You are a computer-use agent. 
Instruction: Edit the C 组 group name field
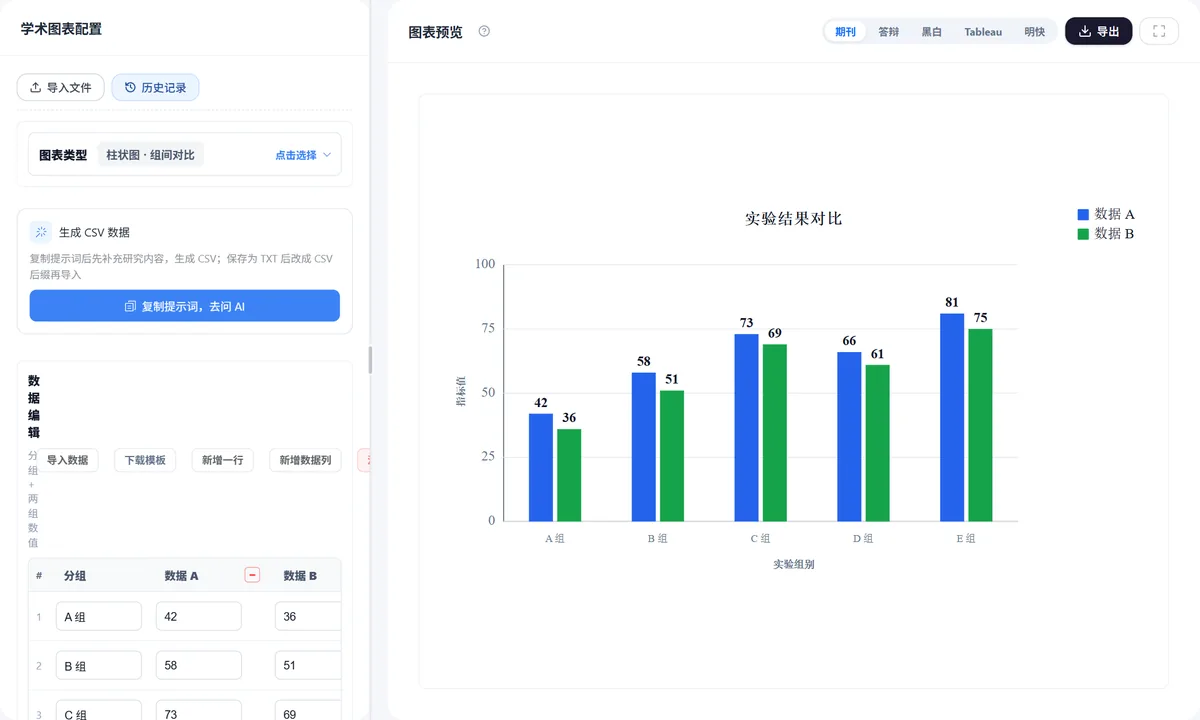point(99,711)
